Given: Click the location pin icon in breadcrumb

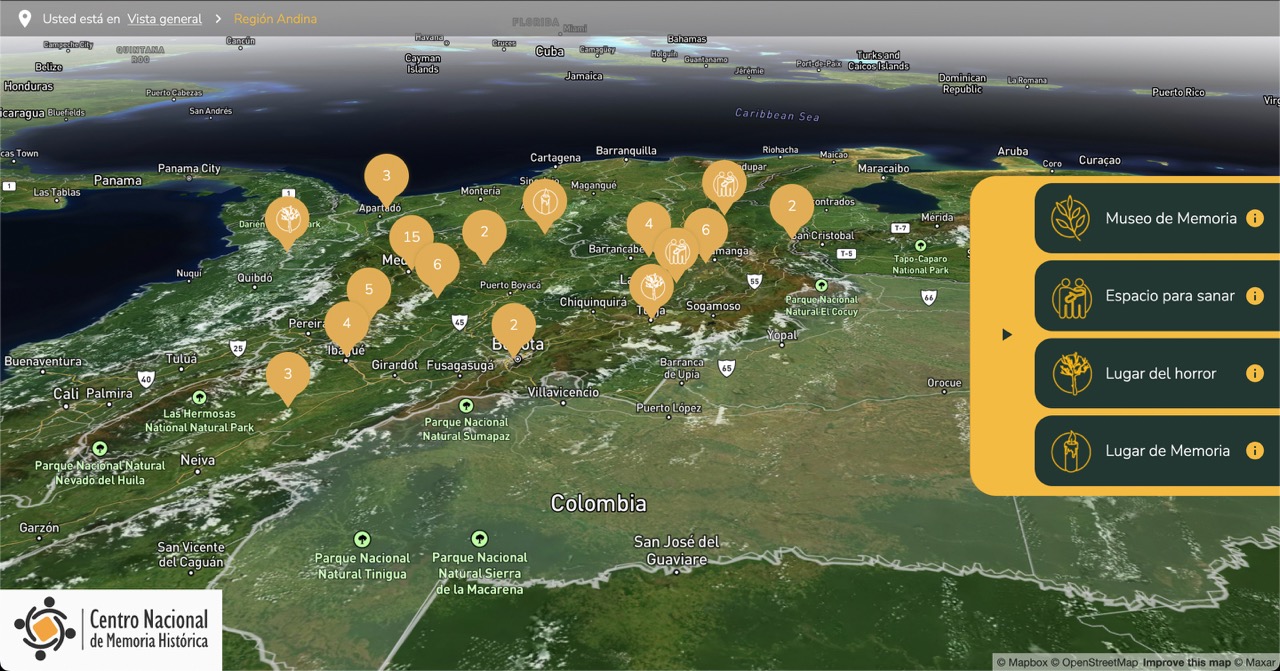Looking at the screenshot, I should point(25,18).
